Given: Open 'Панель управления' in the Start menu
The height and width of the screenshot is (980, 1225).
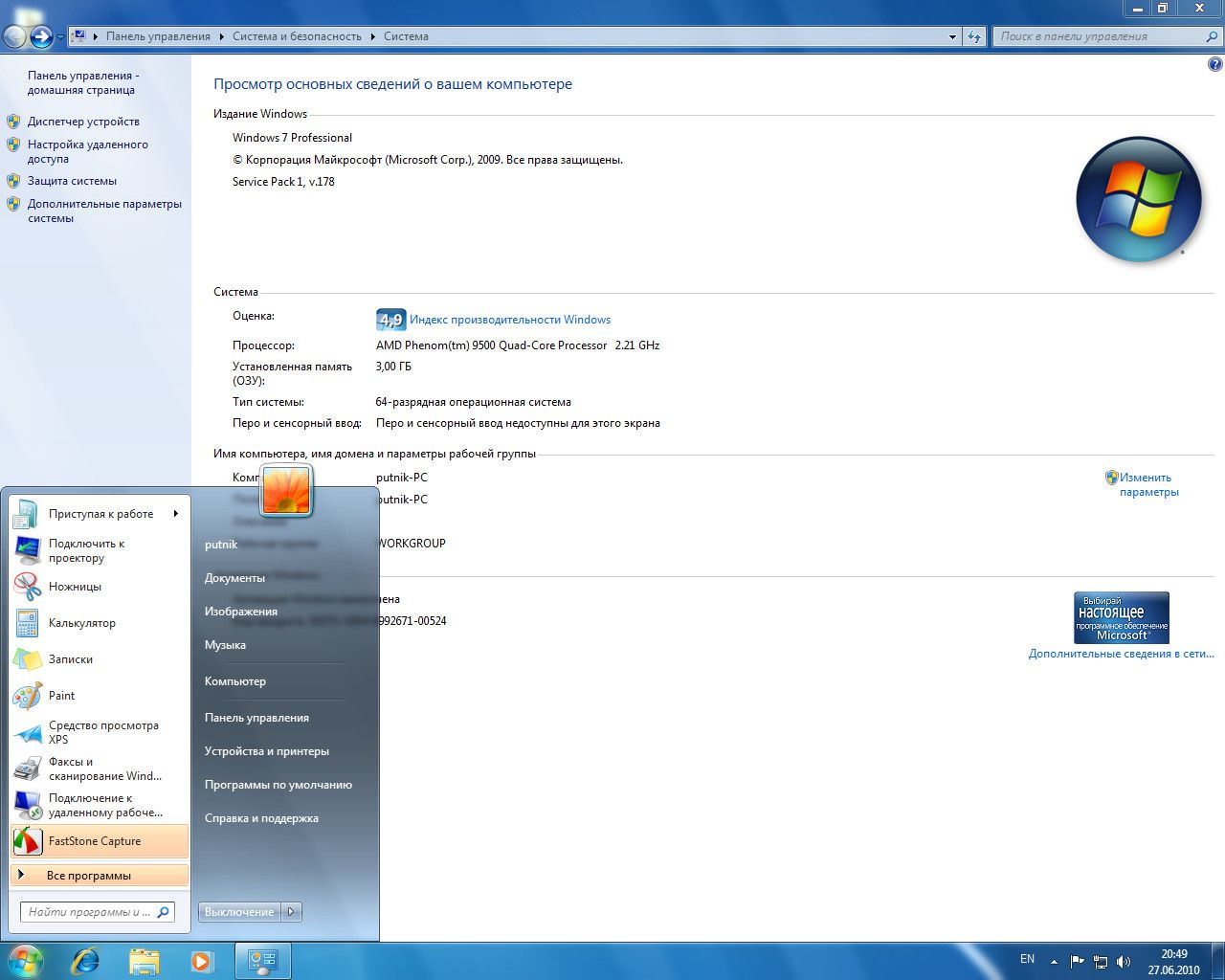Looking at the screenshot, I should (256, 718).
